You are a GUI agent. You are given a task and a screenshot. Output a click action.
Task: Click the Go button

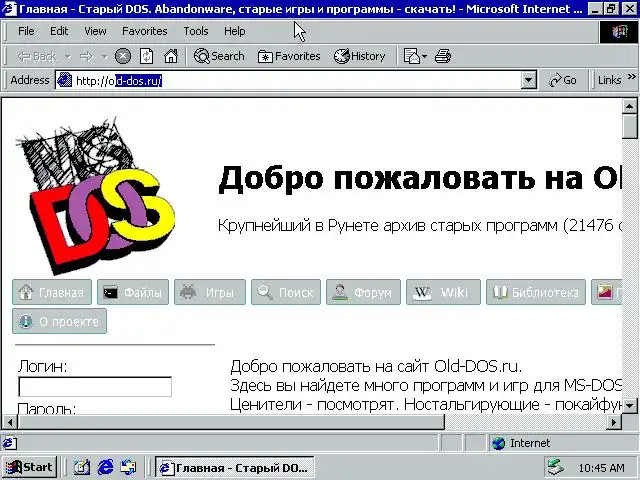563,80
